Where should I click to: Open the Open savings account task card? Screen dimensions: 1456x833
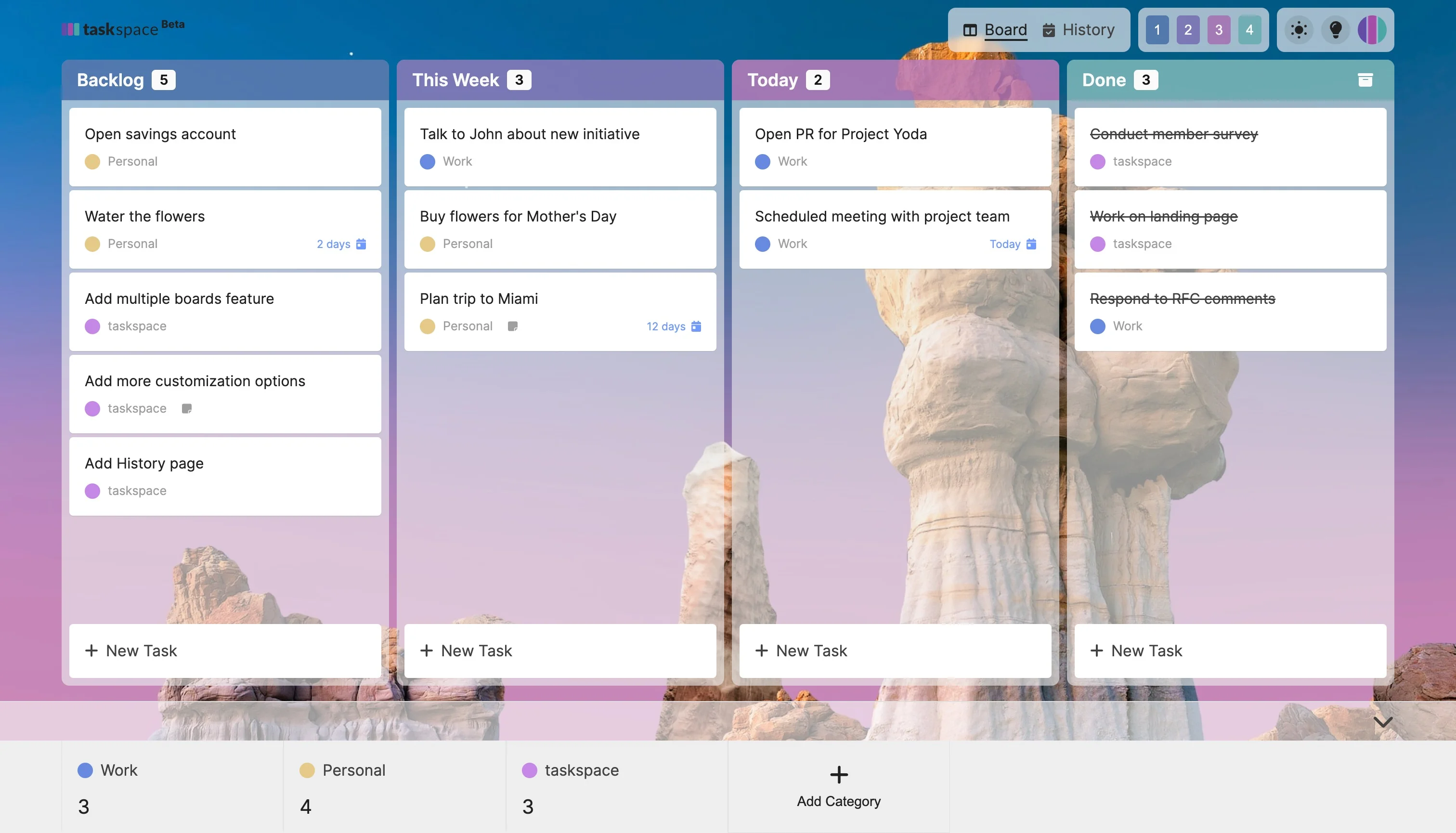tap(224, 146)
